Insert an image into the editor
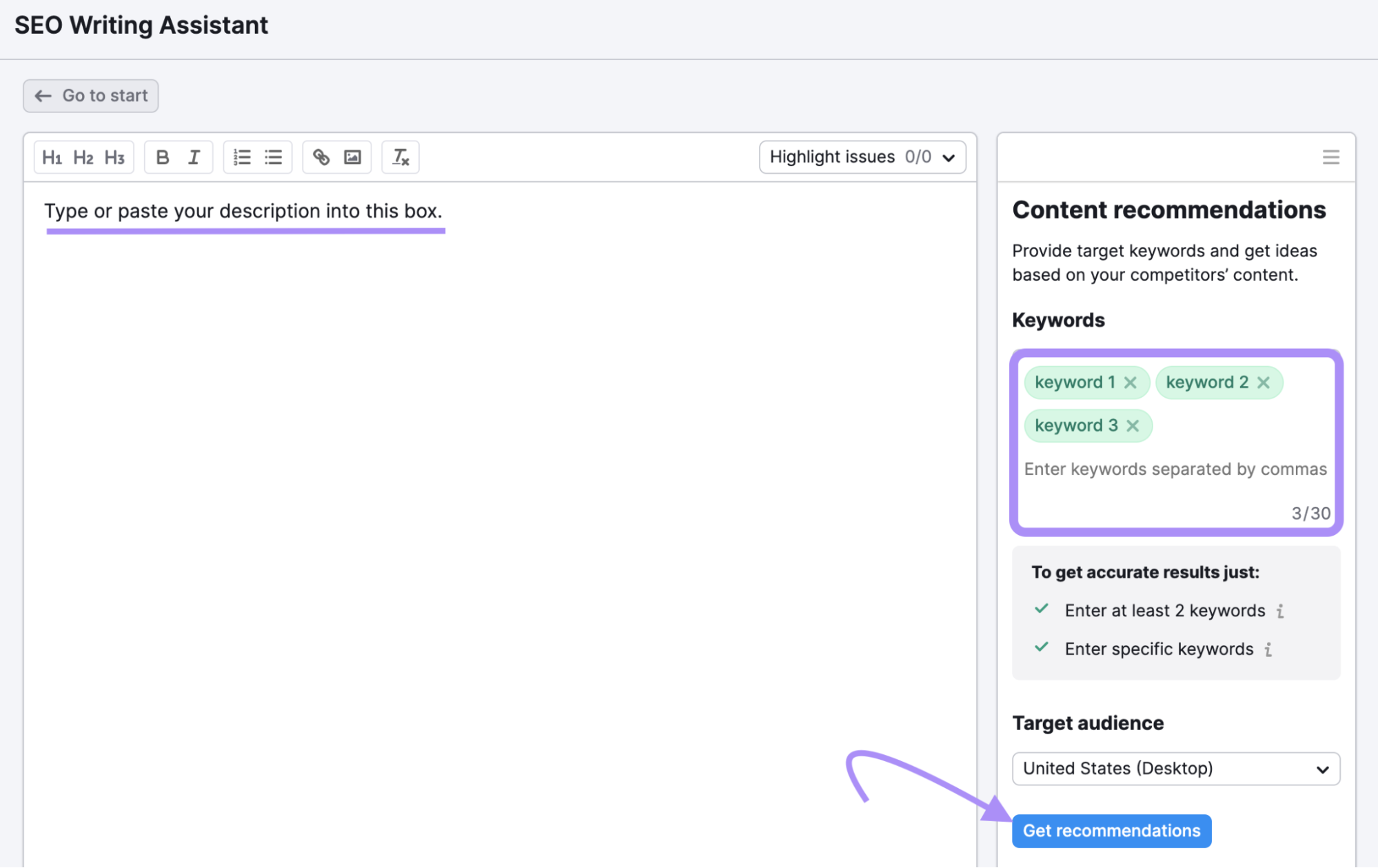The image size is (1378, 868). click(352, 157)
